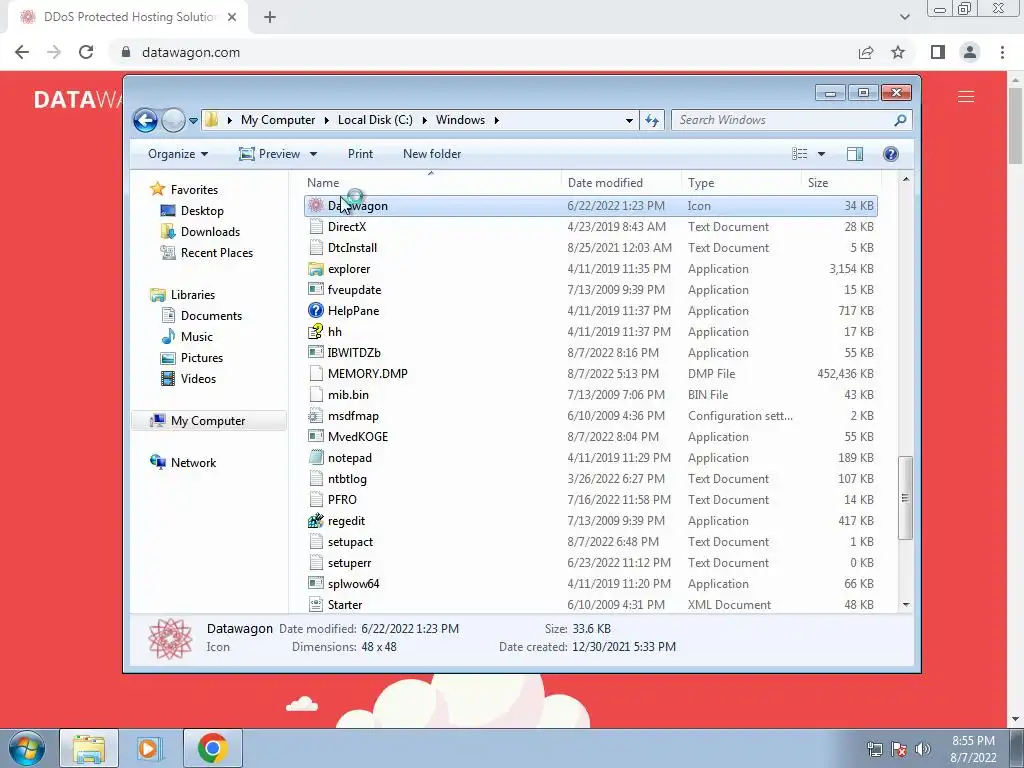Viewport: 1024px width, 768px height.
Task: Select the hh application icon
Action: pyautogui.click(x=316, y=332)
